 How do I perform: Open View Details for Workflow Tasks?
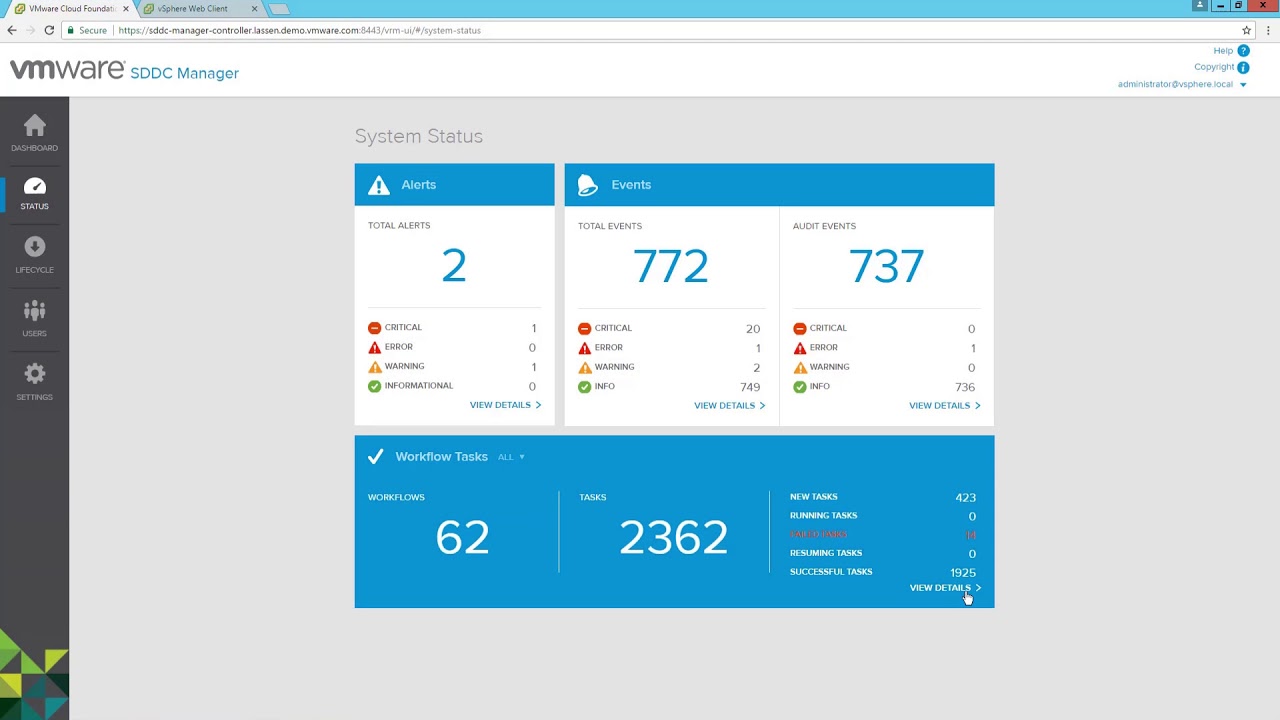[944, 588]
